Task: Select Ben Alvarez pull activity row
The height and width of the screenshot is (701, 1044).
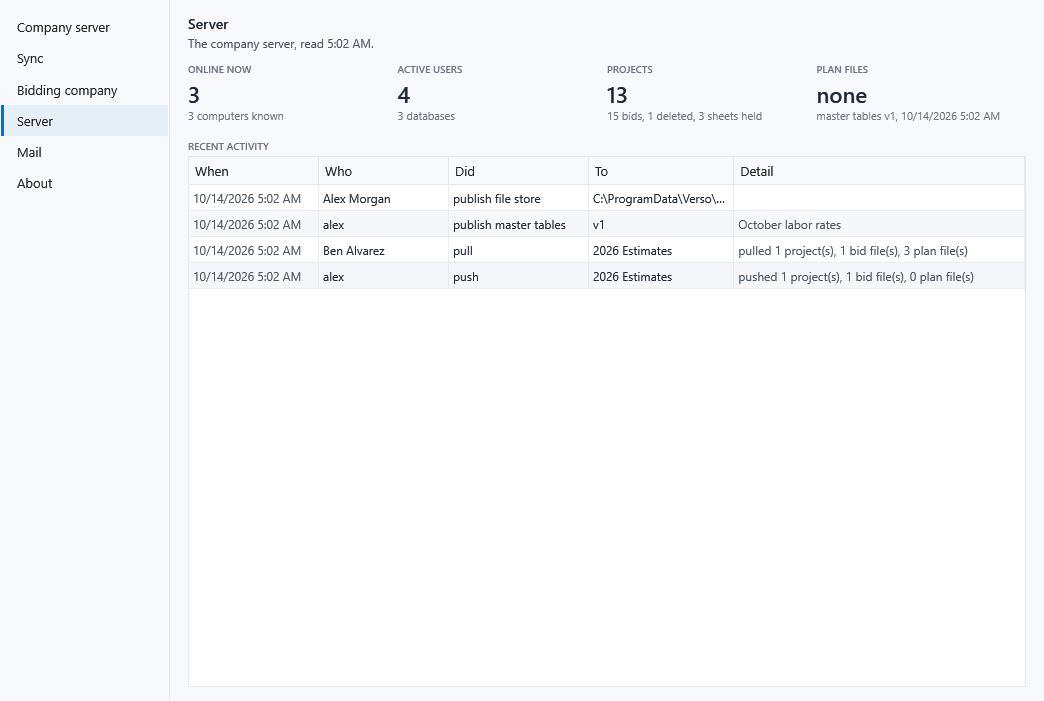Action: [x=607, y=250]
